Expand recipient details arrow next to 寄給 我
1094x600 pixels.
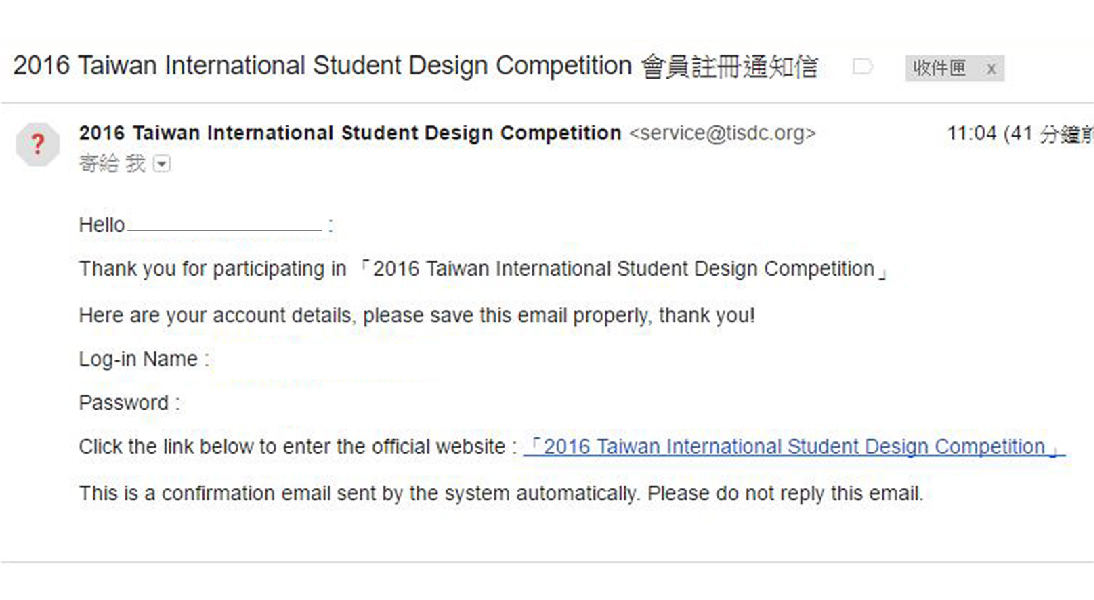click(x=162, y=164)
